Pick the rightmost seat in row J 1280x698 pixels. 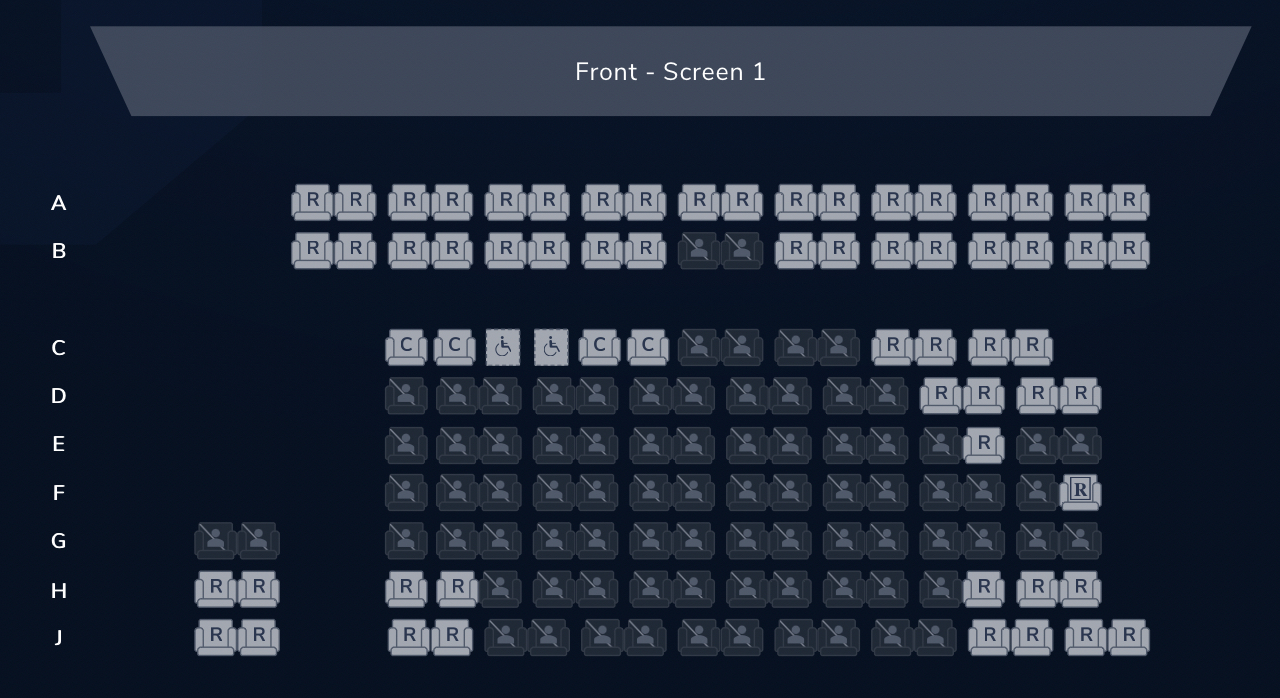pos(1129,637)
